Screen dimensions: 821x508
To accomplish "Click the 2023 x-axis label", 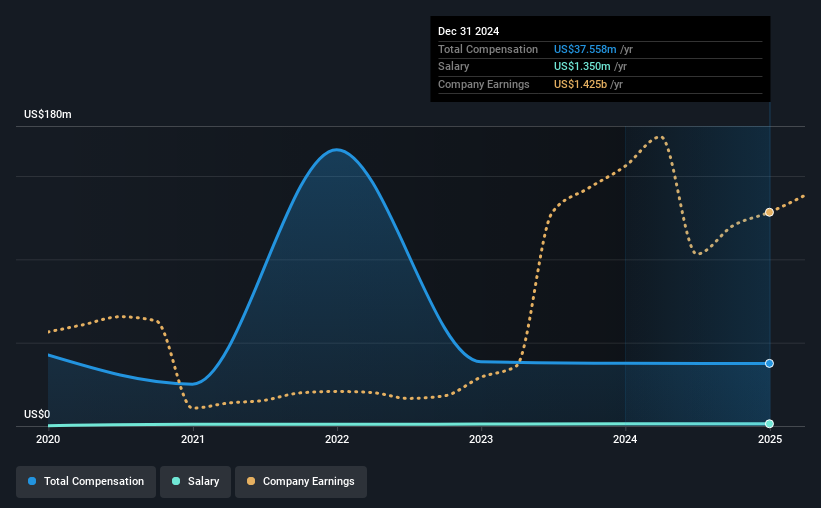I will coord(481,439).
